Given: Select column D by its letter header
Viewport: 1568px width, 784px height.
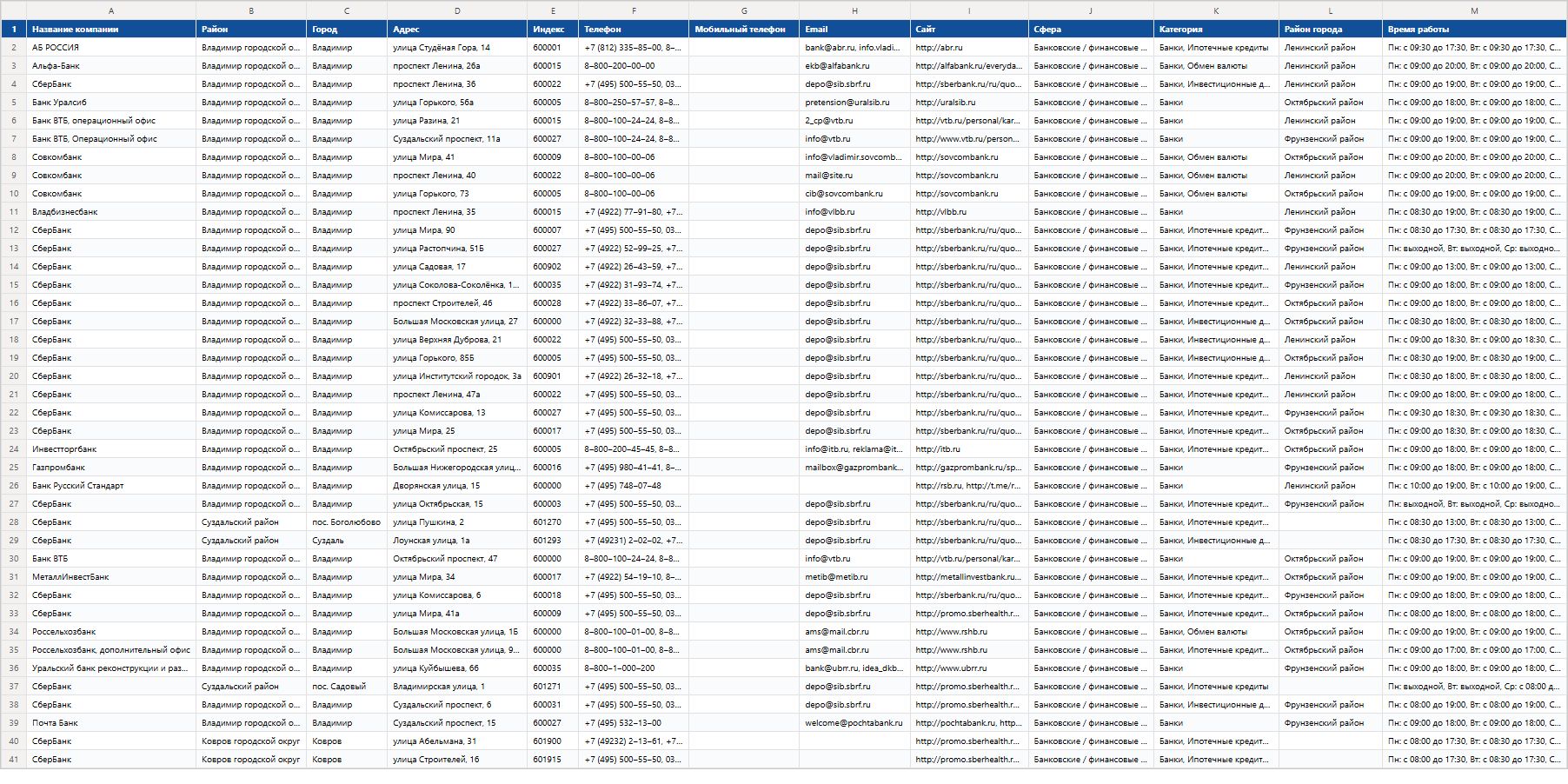Looking at the screenshot, I should 457,10.
